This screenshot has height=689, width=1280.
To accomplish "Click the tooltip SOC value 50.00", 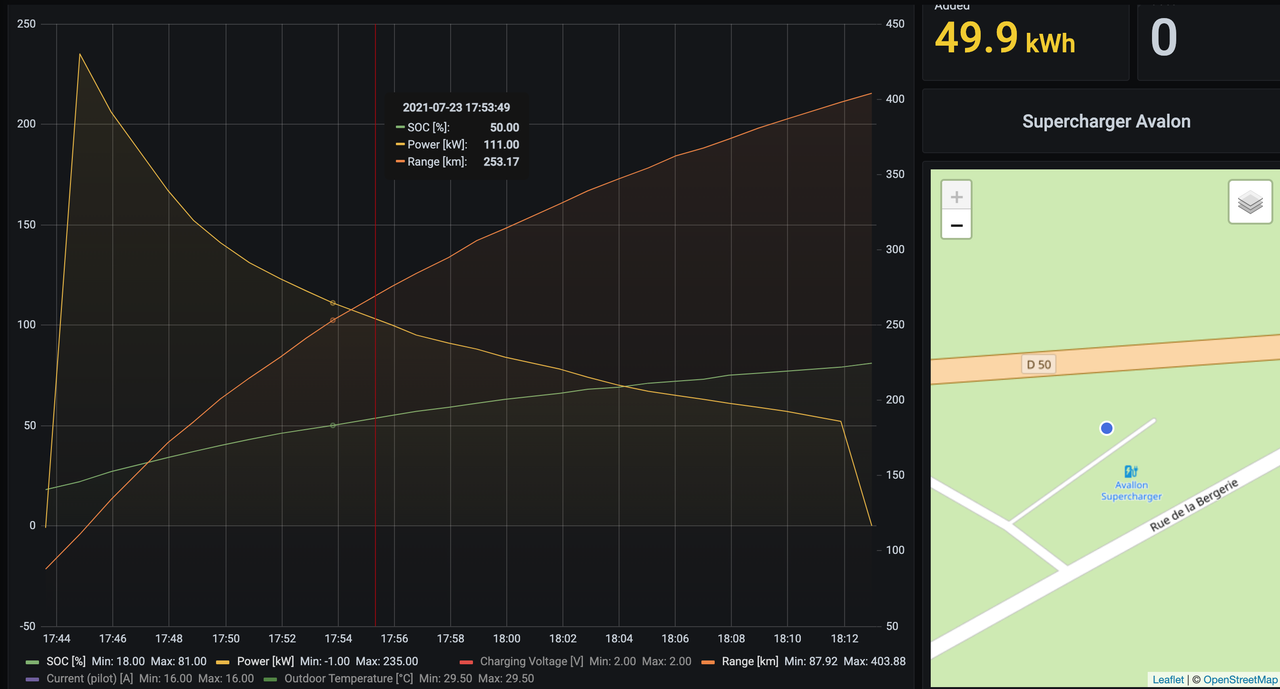I will [x=504, y=127].
